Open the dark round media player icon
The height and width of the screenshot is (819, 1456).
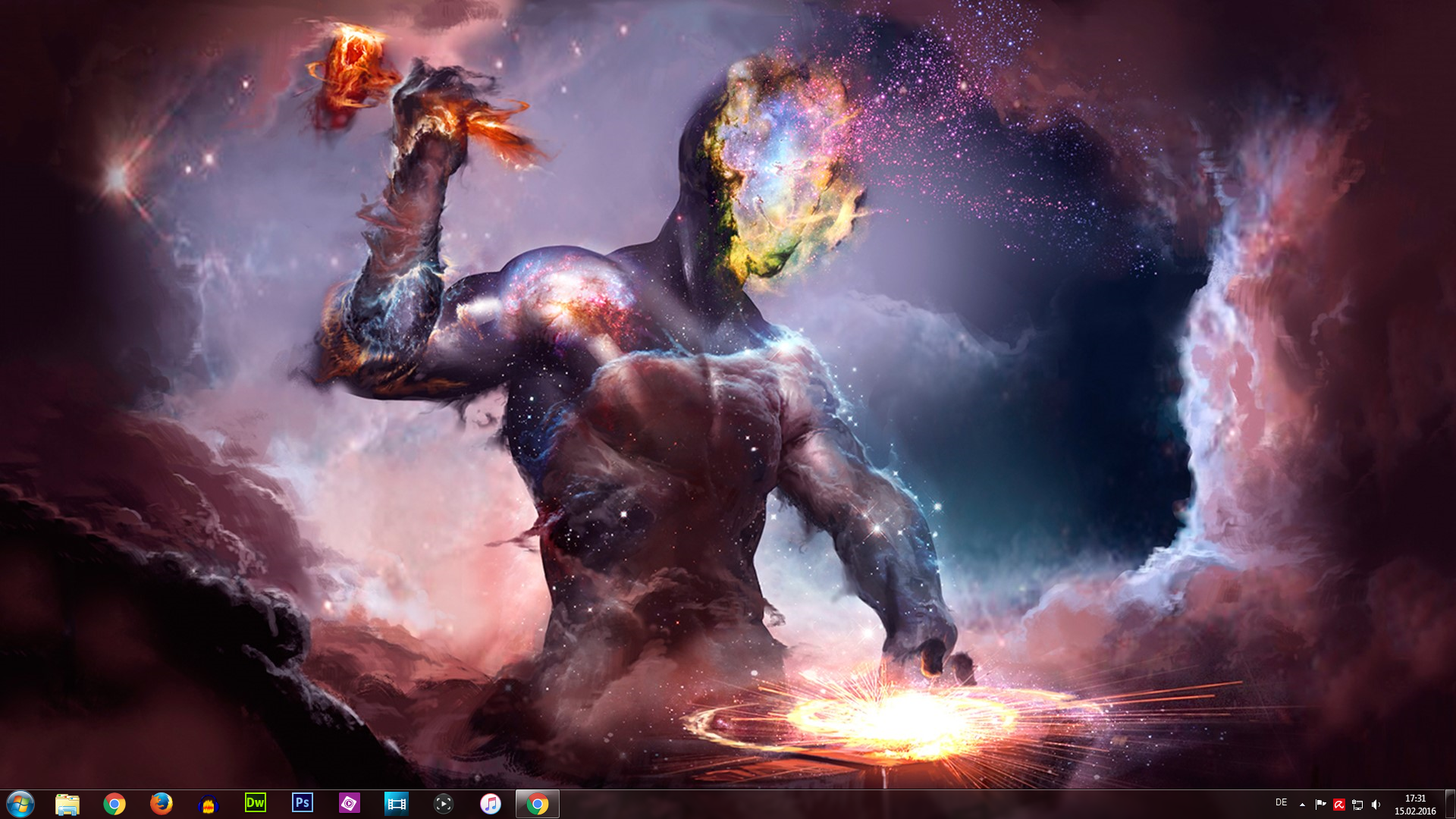click(x=444, y=804)
